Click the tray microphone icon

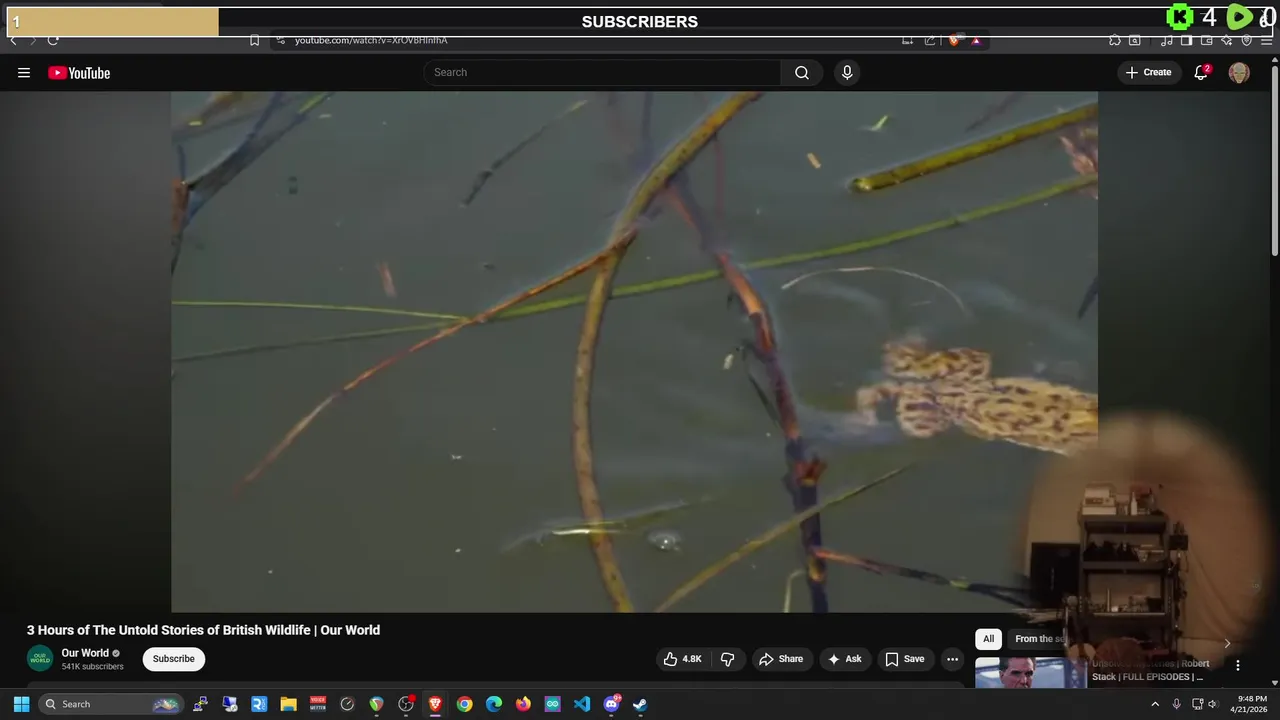pyautogui.click(x=1176, y=704)
